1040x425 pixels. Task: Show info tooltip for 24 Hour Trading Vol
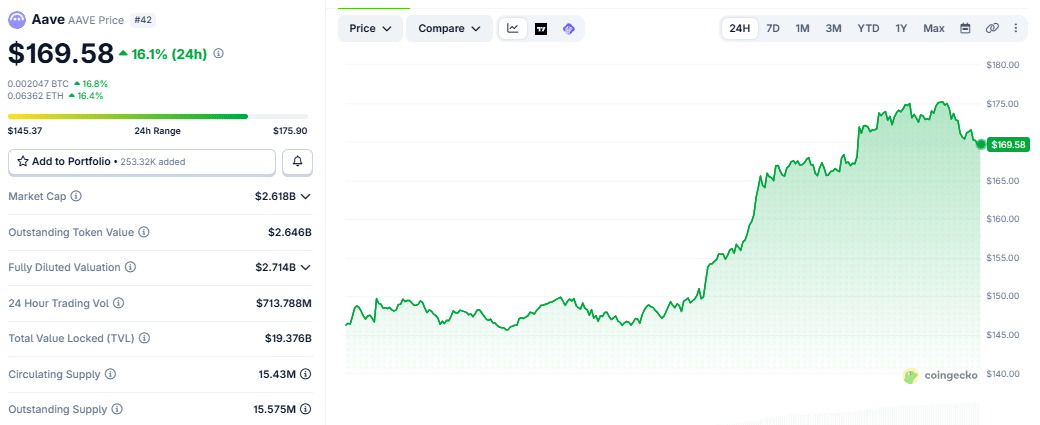click(x=119, y=303)
